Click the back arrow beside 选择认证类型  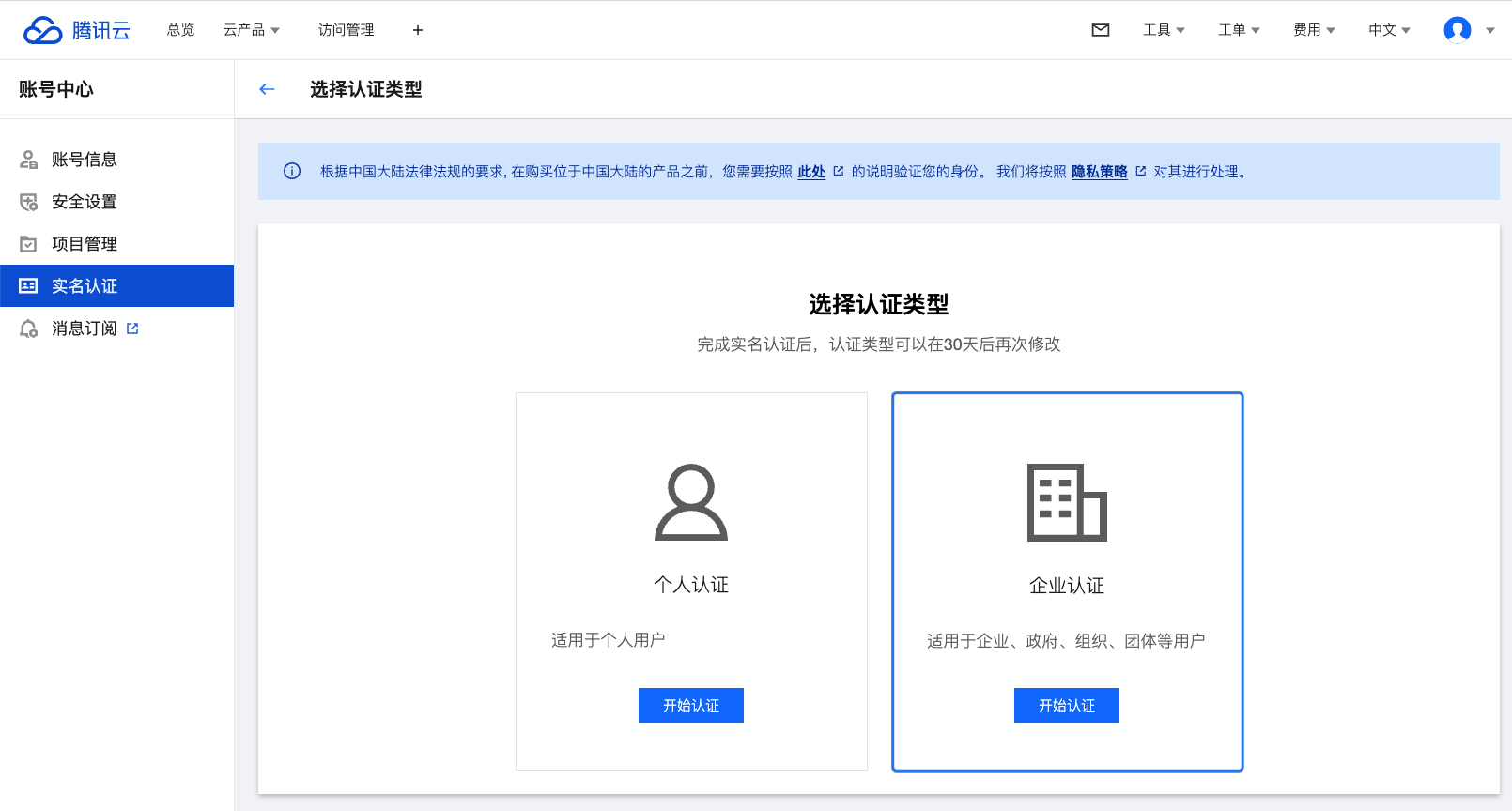point(267,89)
